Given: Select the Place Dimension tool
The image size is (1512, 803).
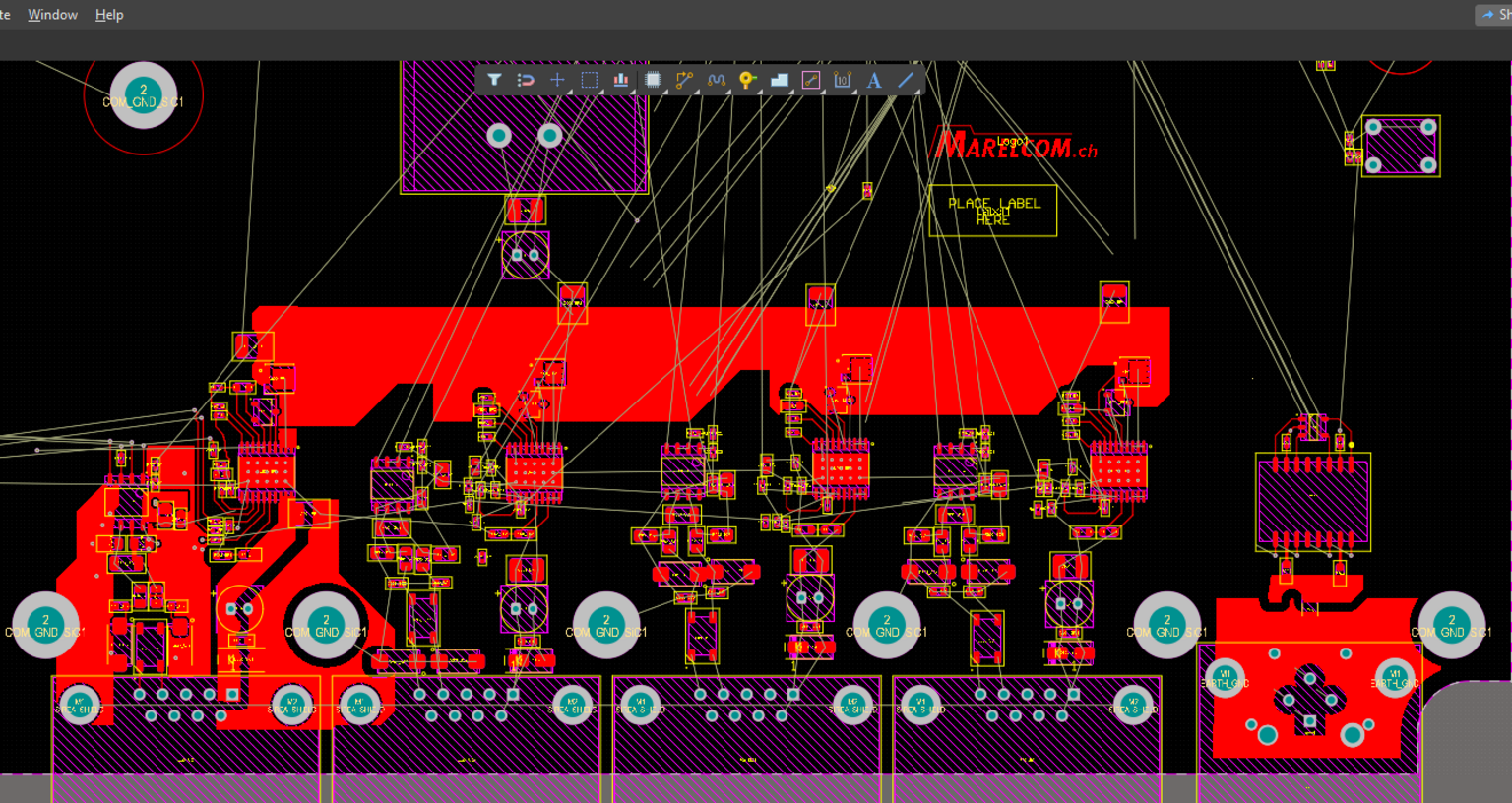Looking at the screenshot, I should click(x=843, y=80).
